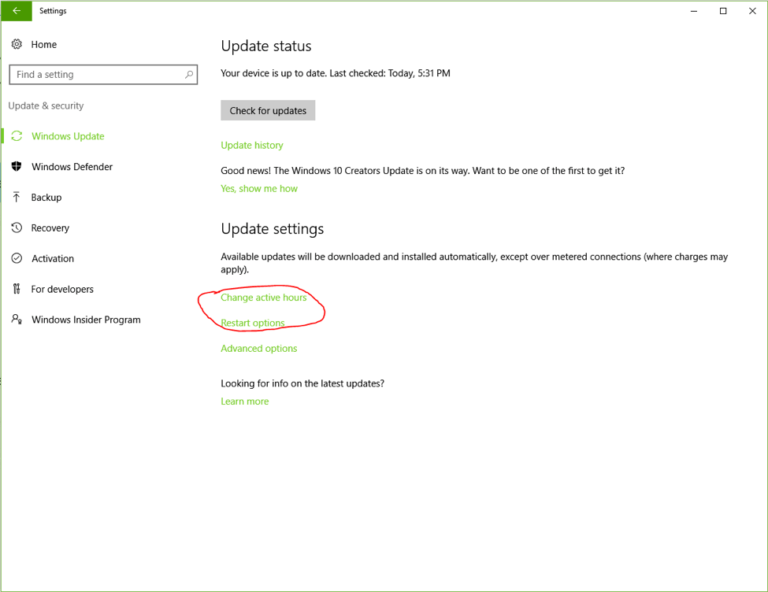This screenshot has height=592, width=768.
Task: Click the back arrow in the title bar
Action: [x=17, y=11]
